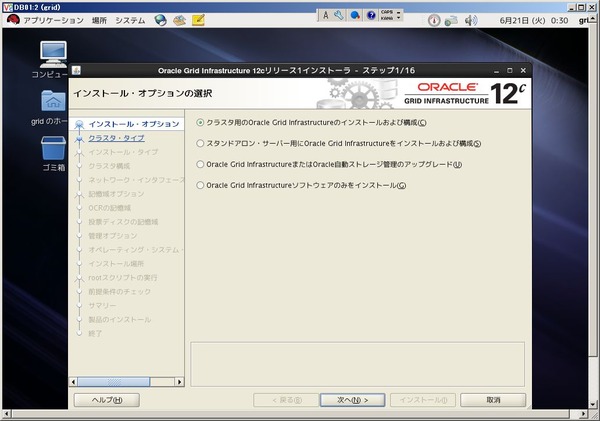Click the 次へ(N) > next button

(x=352, y=400)
